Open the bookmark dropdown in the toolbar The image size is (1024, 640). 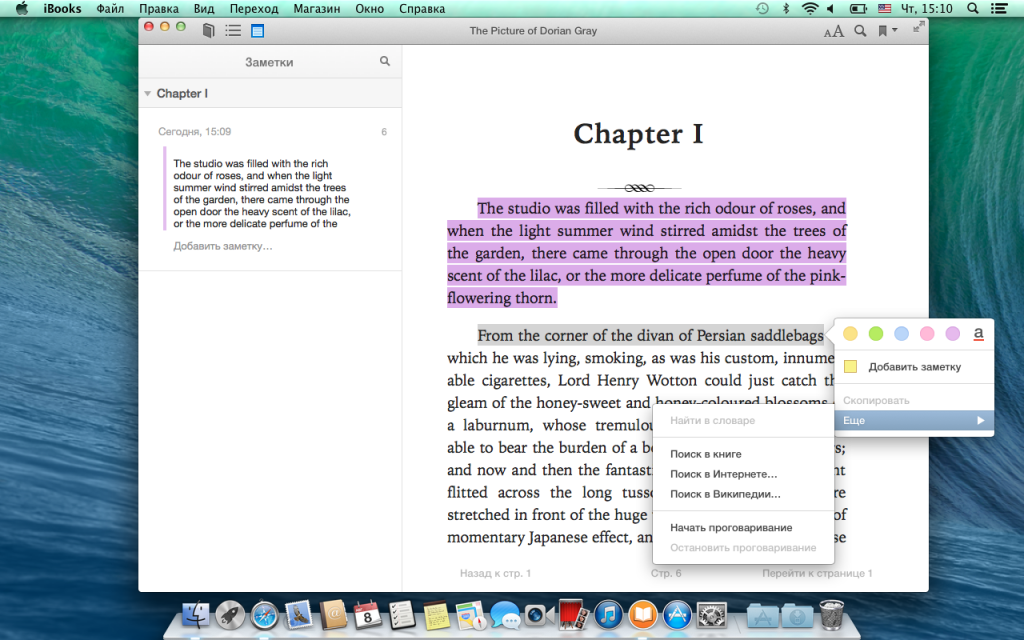(887, 30)
